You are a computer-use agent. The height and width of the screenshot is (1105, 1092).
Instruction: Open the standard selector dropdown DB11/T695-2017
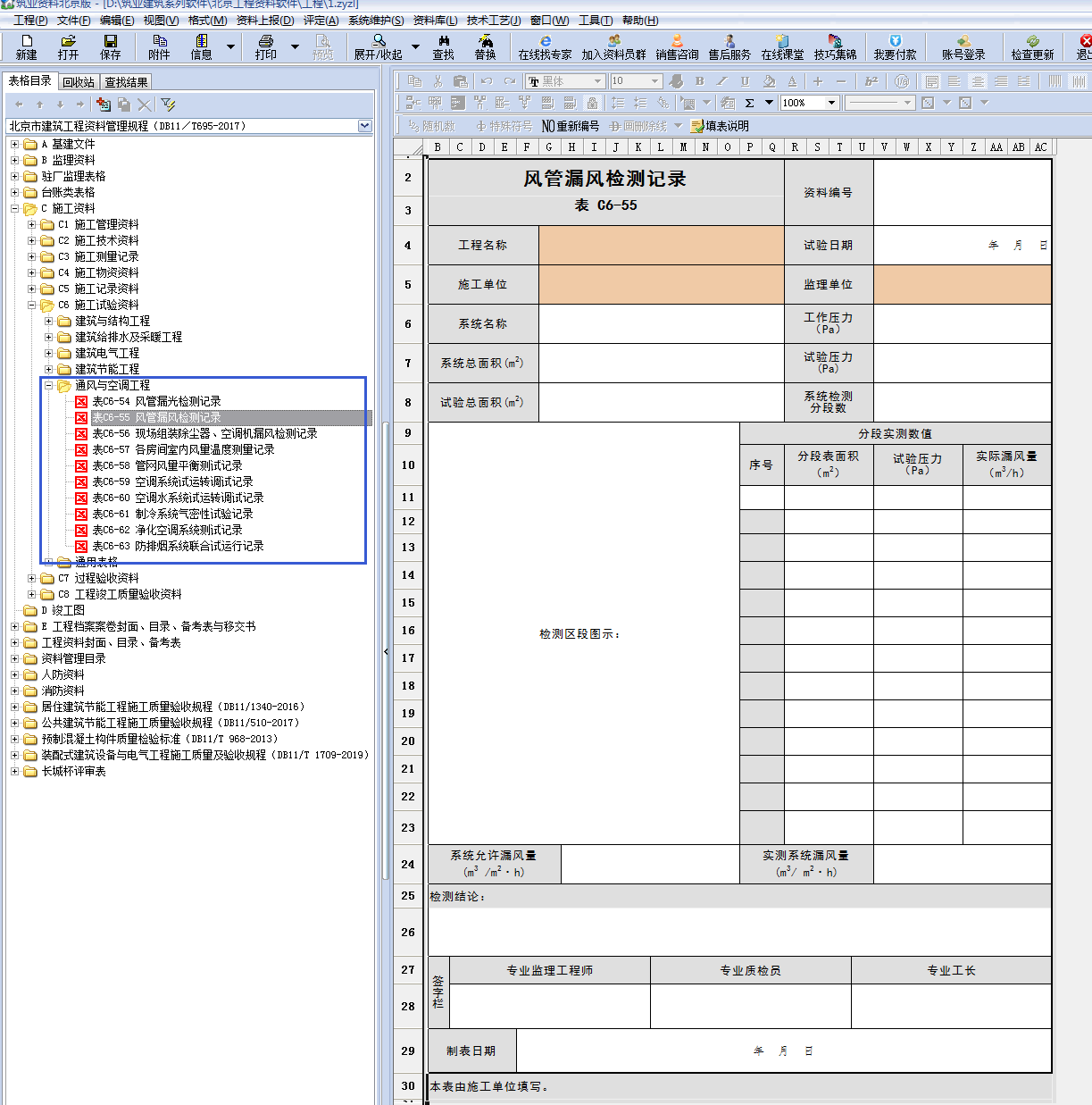click(364, 126)
